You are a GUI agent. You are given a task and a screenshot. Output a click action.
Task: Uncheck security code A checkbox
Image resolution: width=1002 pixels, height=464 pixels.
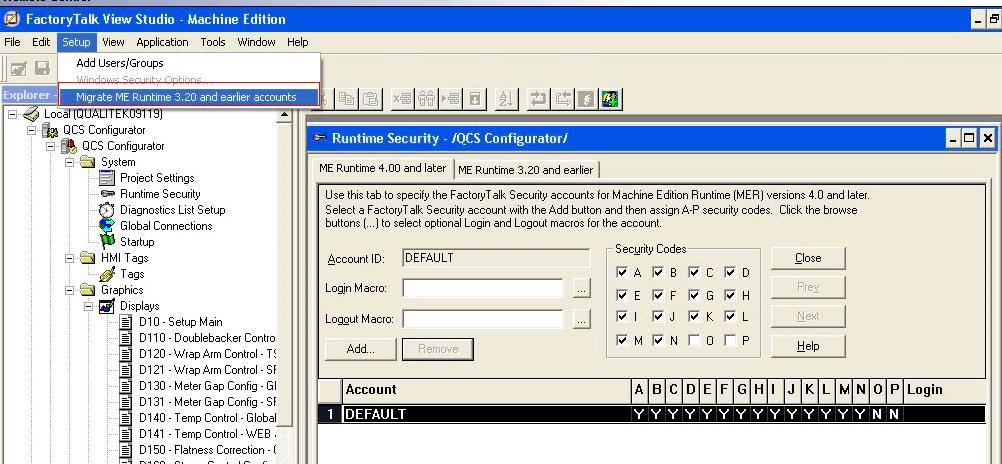(x=622, y=272)
